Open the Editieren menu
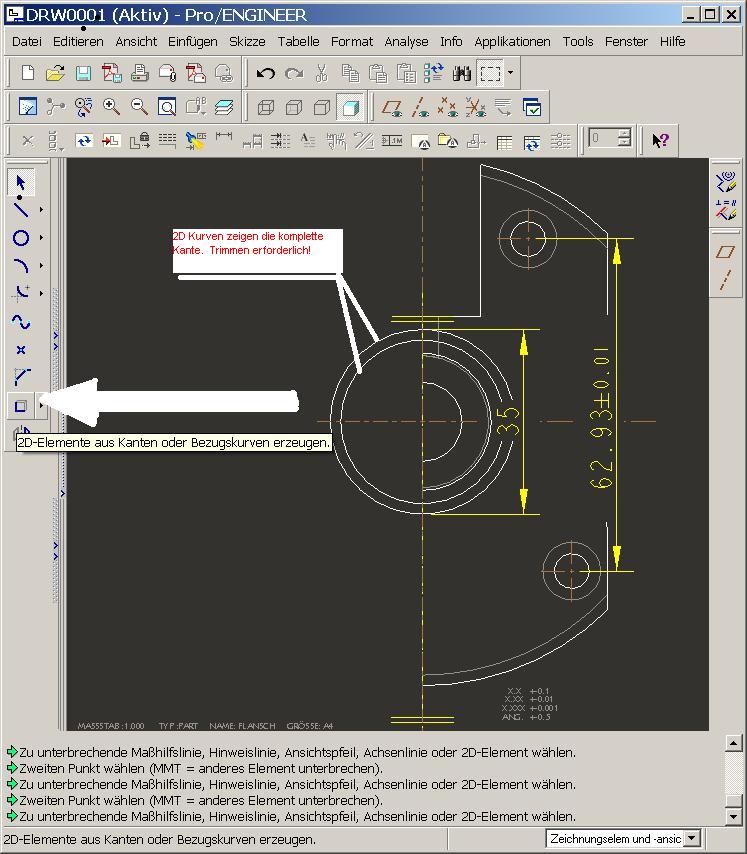Viewport: 747px width, 854px height. coord(78,41)
